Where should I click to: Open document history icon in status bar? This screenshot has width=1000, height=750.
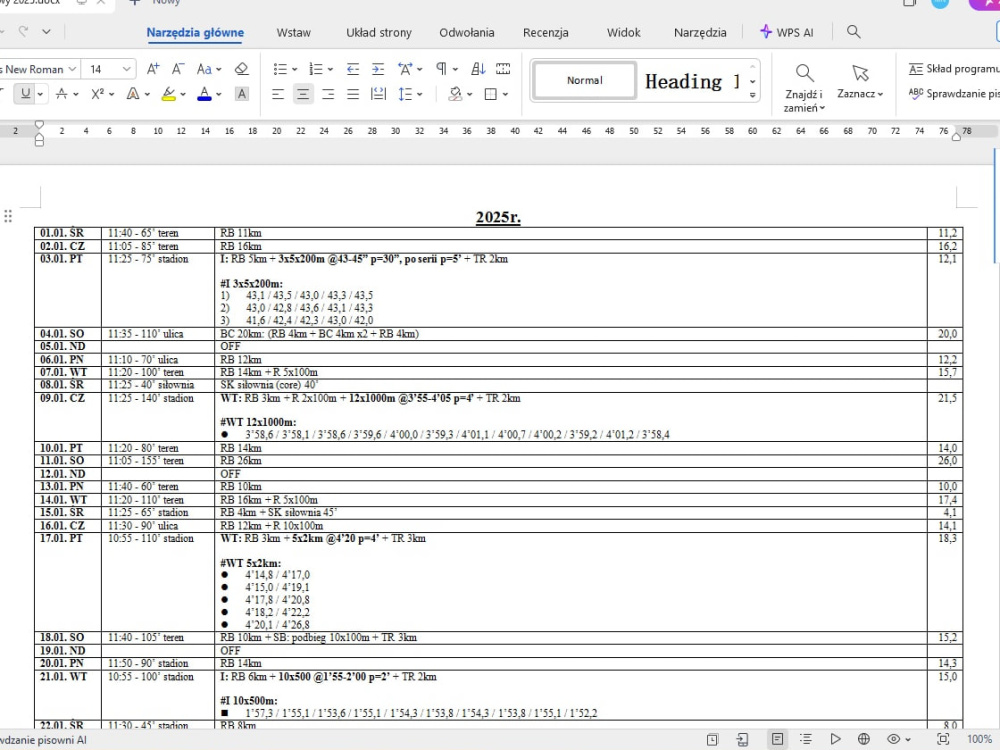coord(712,739)
